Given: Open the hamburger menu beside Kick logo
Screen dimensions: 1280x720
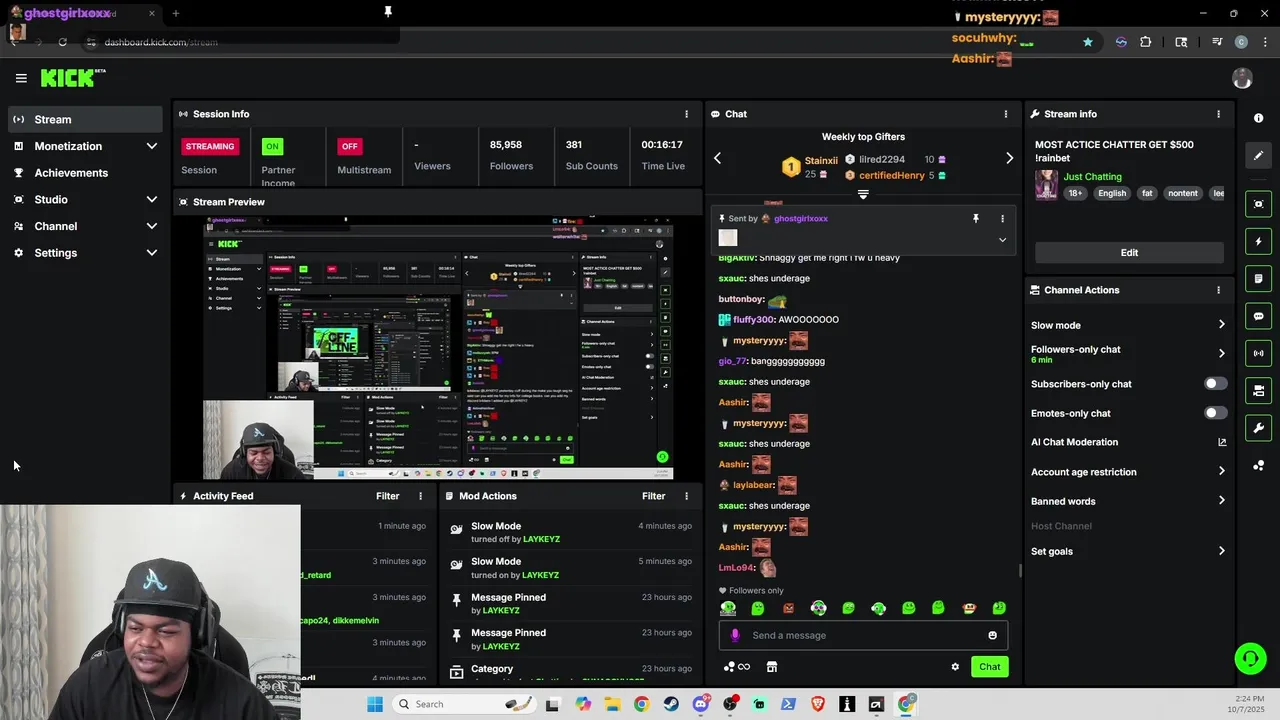Looking at the screenshot, I should click(x=21, y=78).
